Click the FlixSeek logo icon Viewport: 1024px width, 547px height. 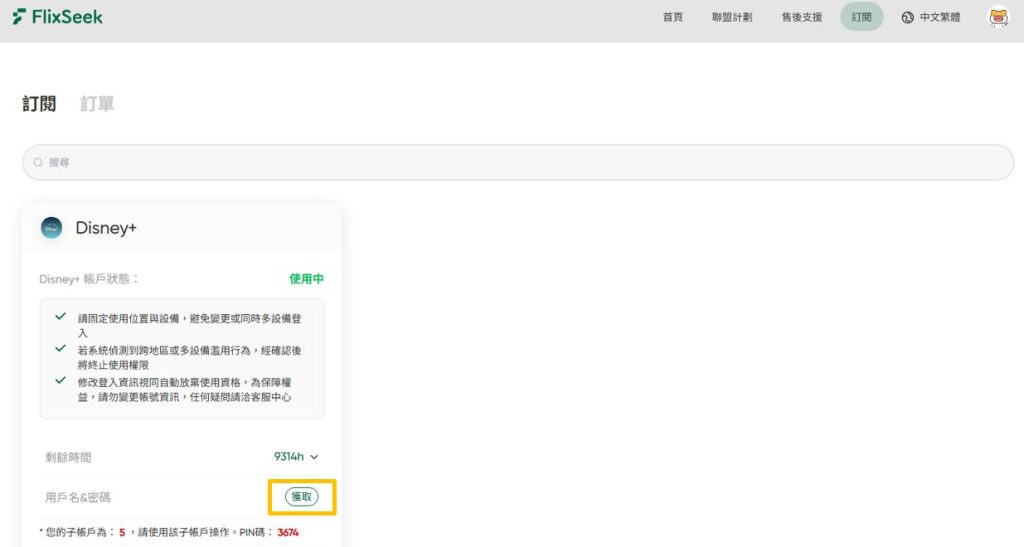coord(19,17)
